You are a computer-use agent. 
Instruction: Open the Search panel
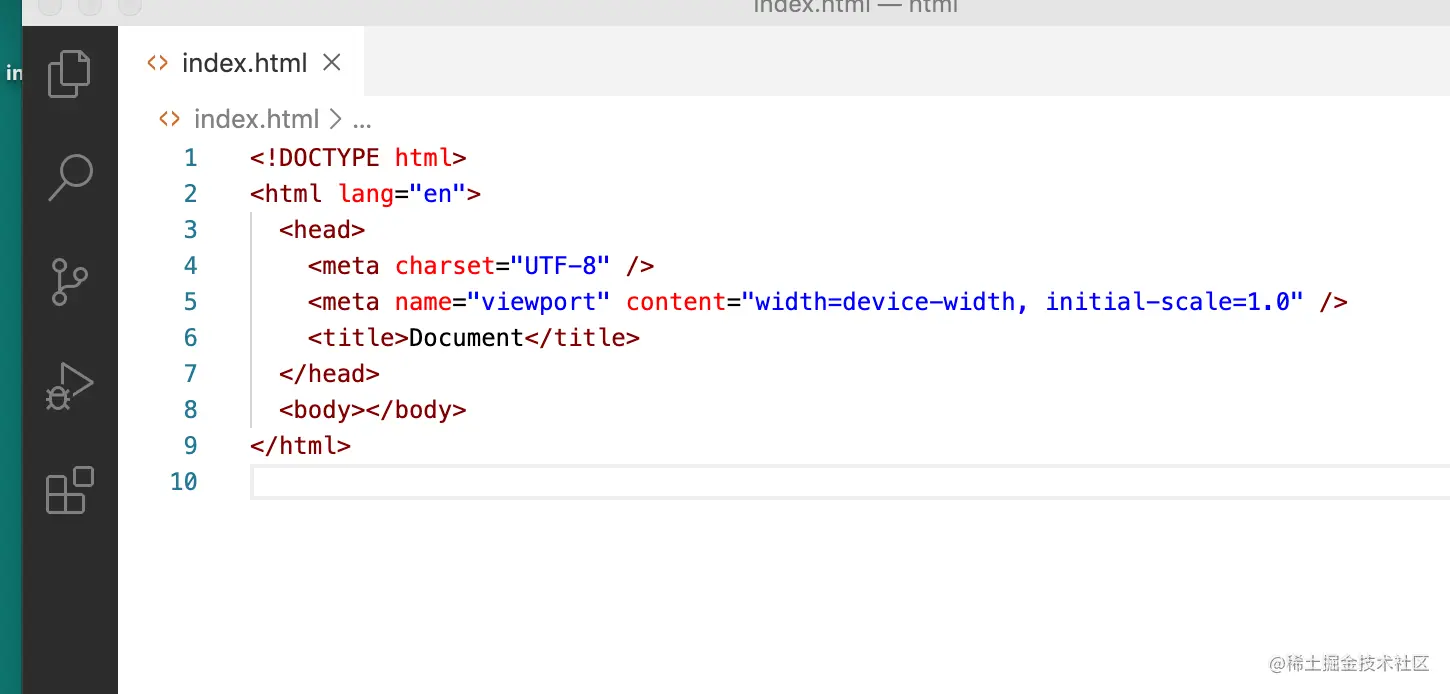pyautogui.click(x=70, y=178)
